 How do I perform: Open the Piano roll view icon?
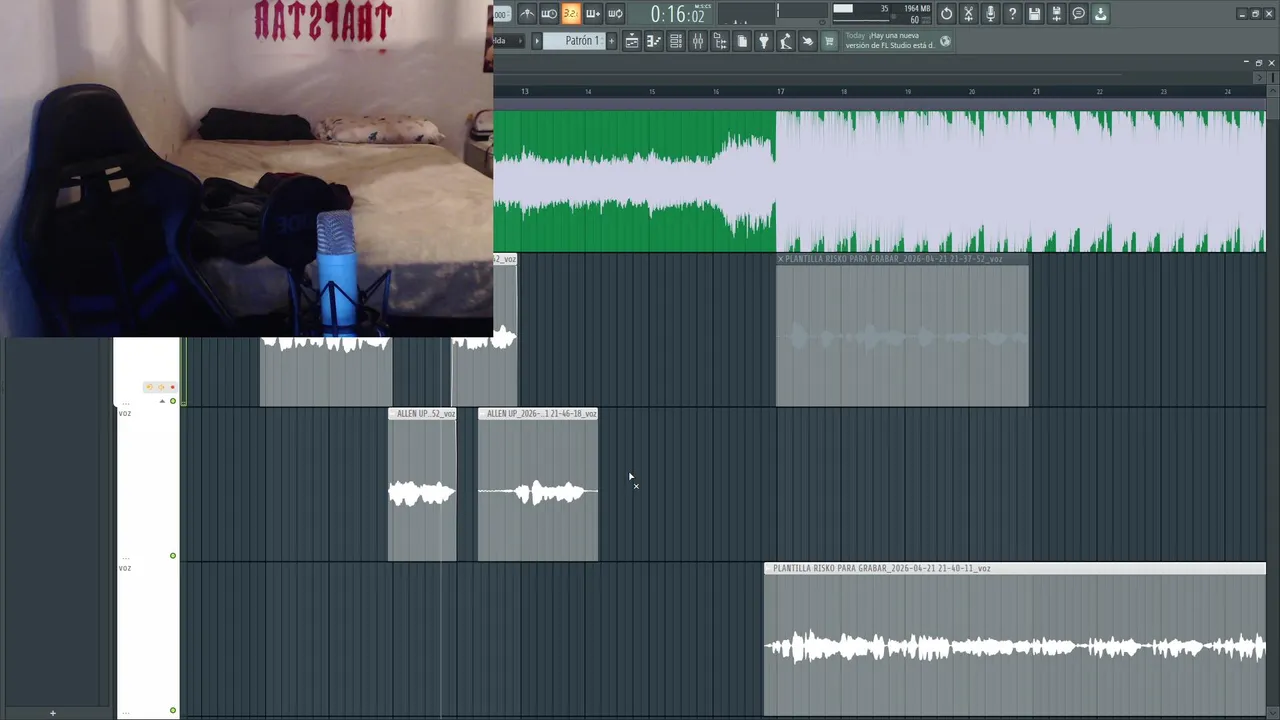654,41
